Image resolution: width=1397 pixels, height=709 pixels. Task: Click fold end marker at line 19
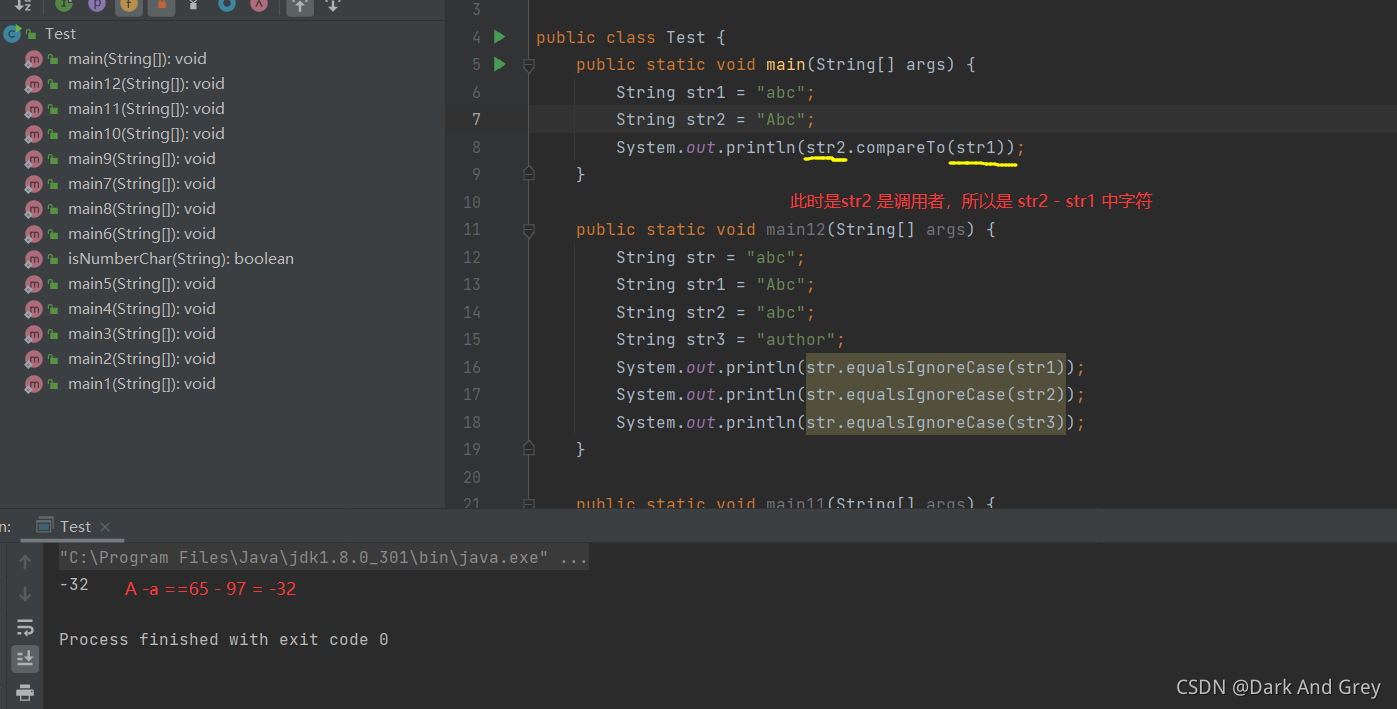528,448
